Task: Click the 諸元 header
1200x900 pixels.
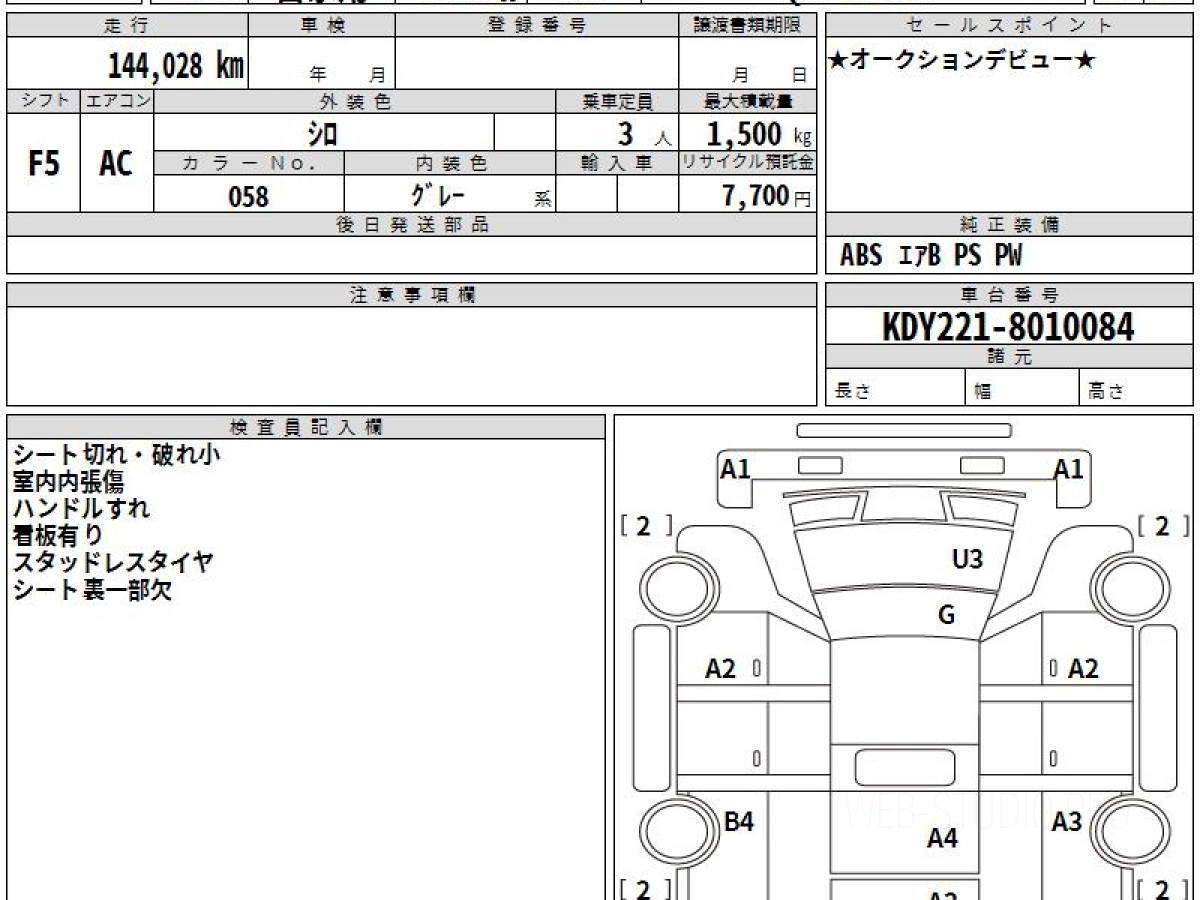Action: pos(1009,357)
